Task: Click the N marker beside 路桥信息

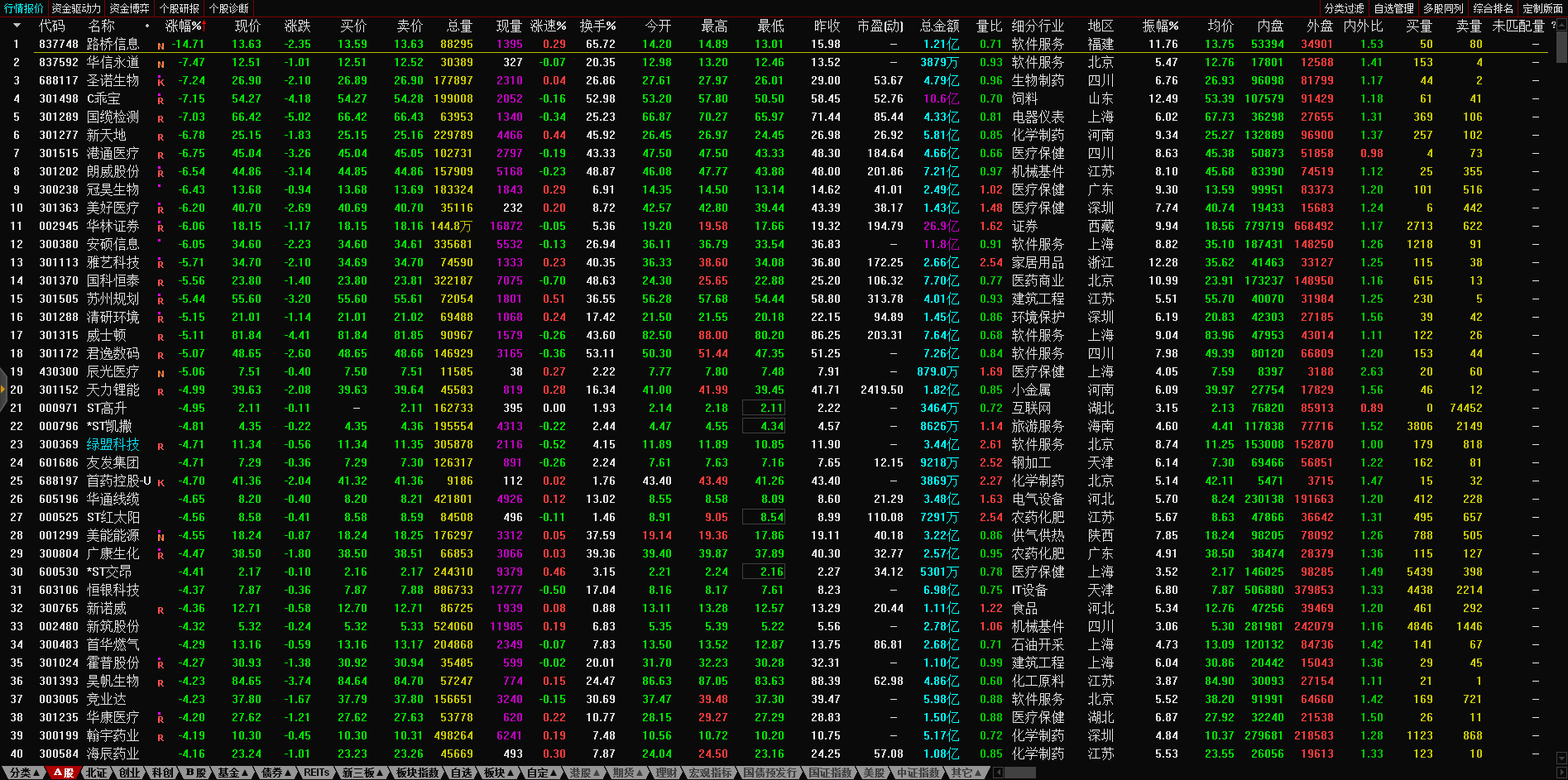Action: [161, 45]
